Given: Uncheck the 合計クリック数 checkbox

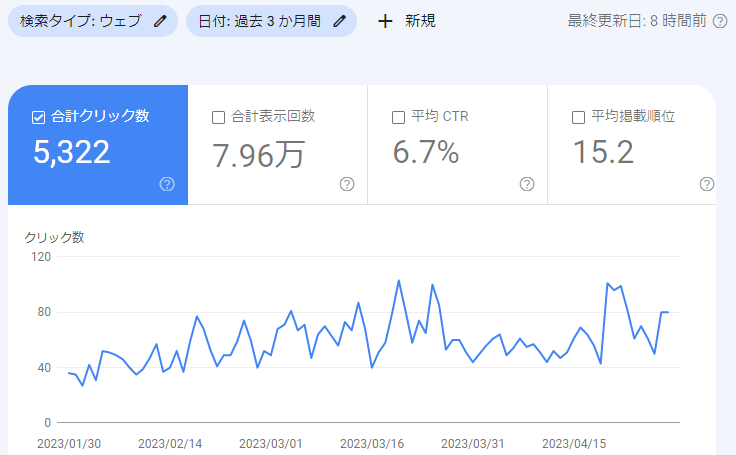Looking at the screenshot, I should tap(38, 117).
